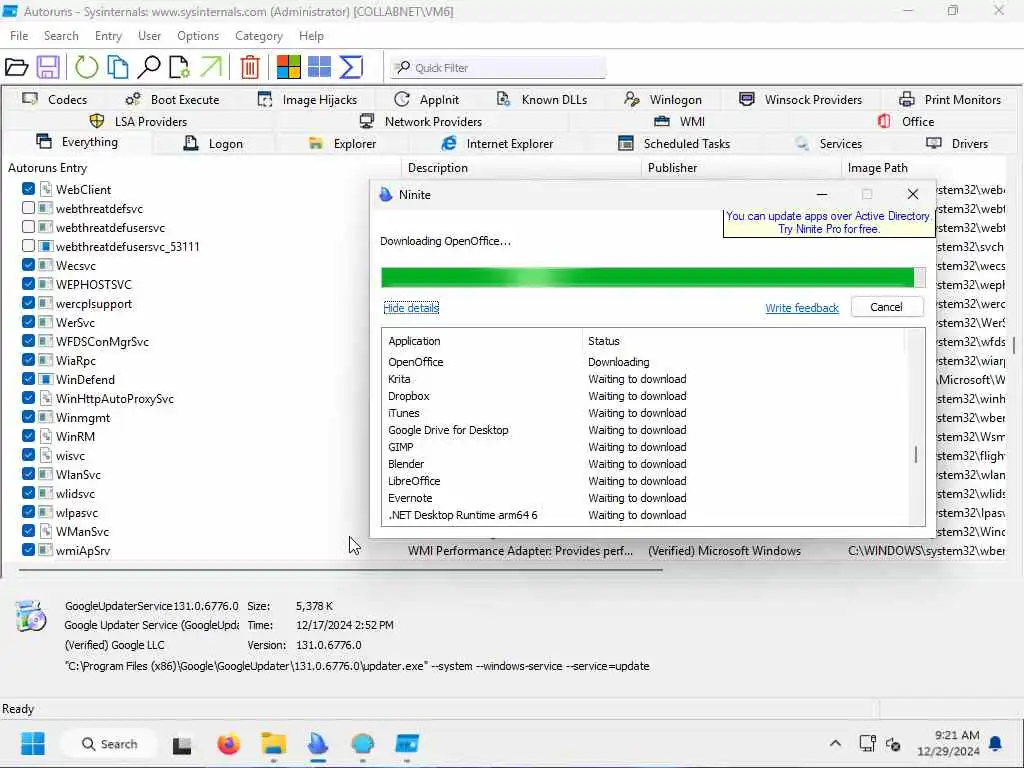
Task: Click the Refresh toolbar icon
Action: point(86,67)
